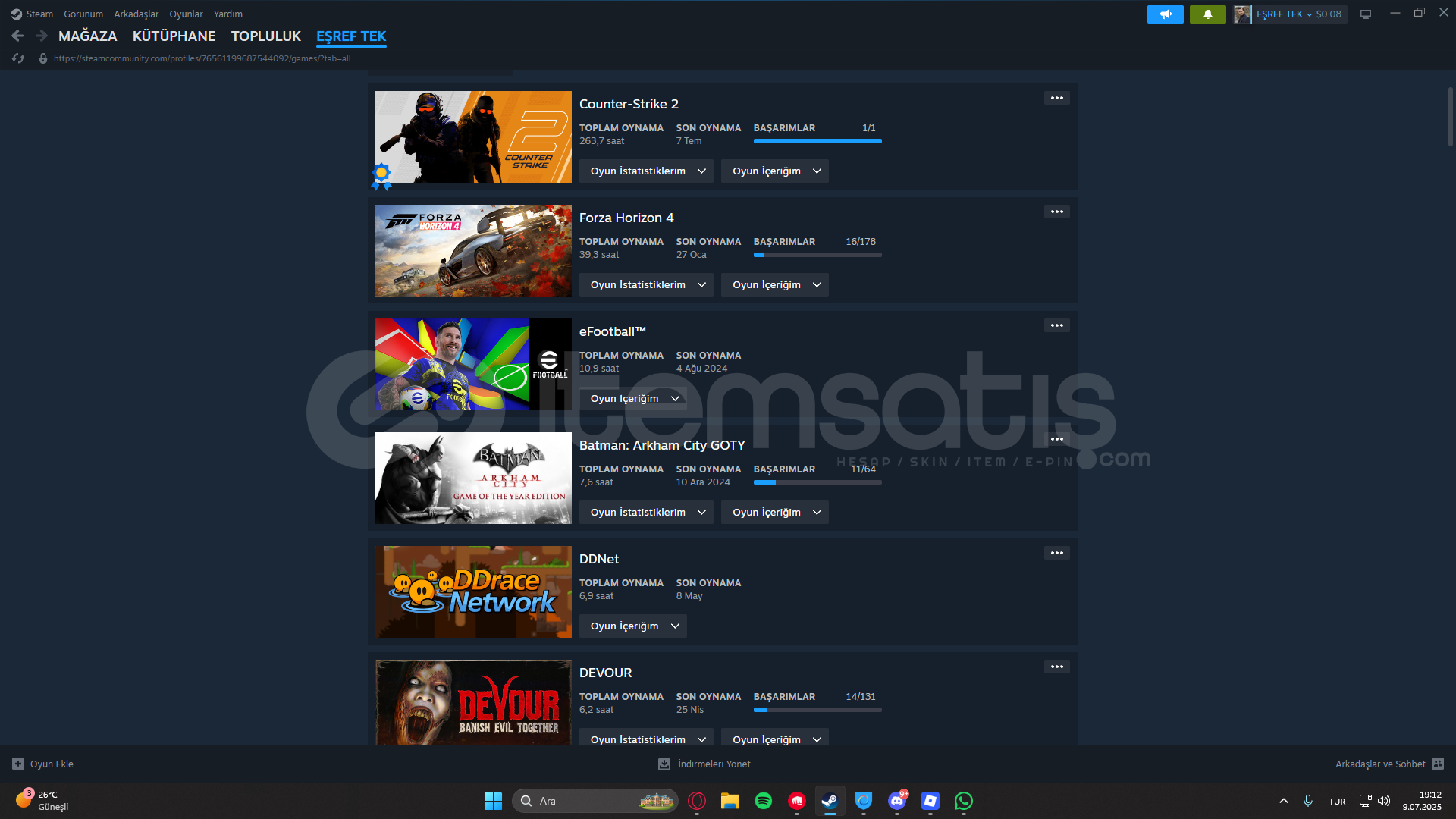Open the Görünüm menu

click(x=83, y=14)
